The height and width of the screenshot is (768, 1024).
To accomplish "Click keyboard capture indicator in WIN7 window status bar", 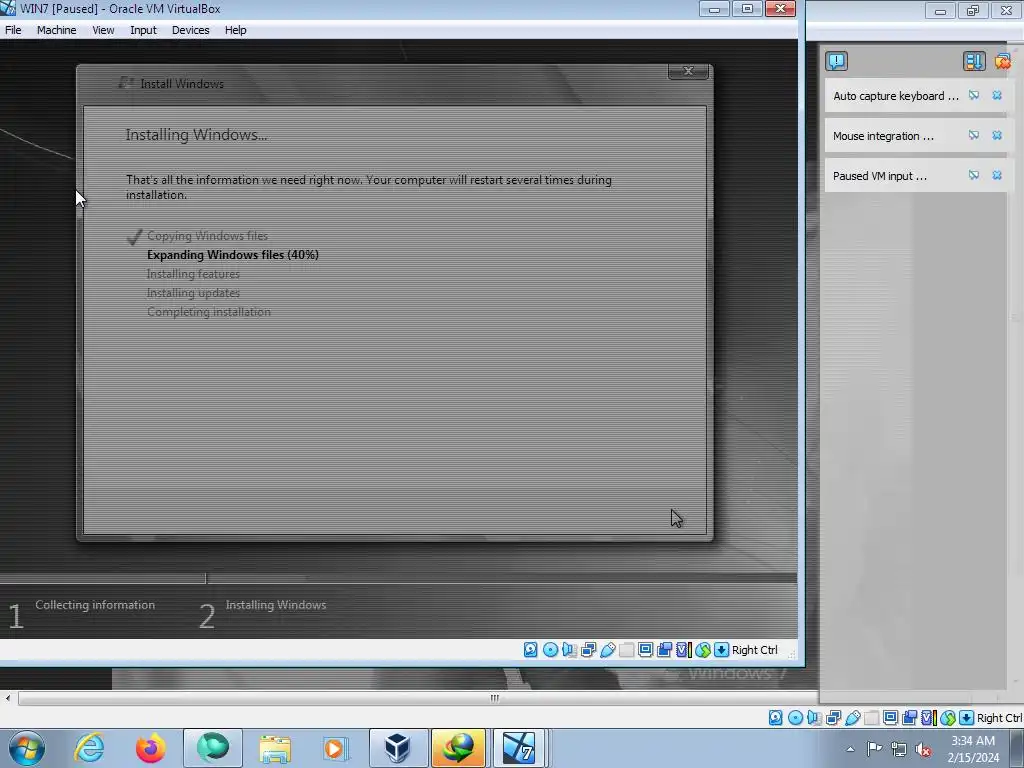I will click(x=721, y=650).
